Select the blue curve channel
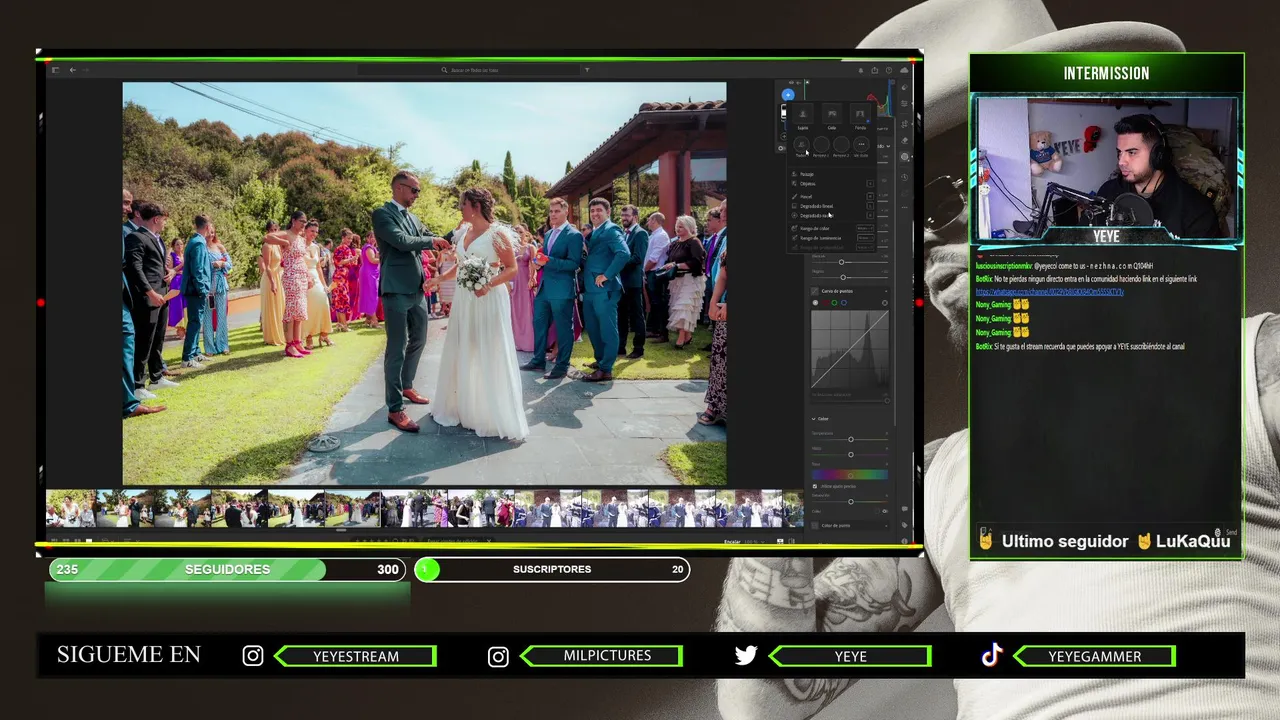The image size is (1280, 720). (x=844, y=303)
